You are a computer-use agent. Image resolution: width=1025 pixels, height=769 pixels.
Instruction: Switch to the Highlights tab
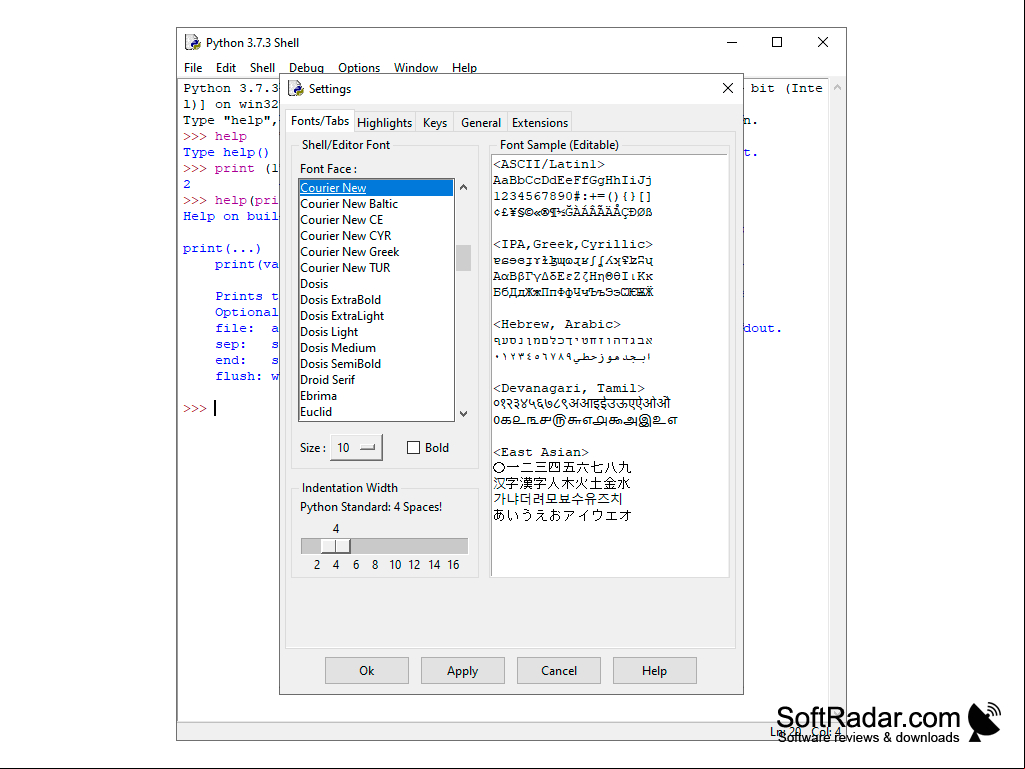(384, 122)
